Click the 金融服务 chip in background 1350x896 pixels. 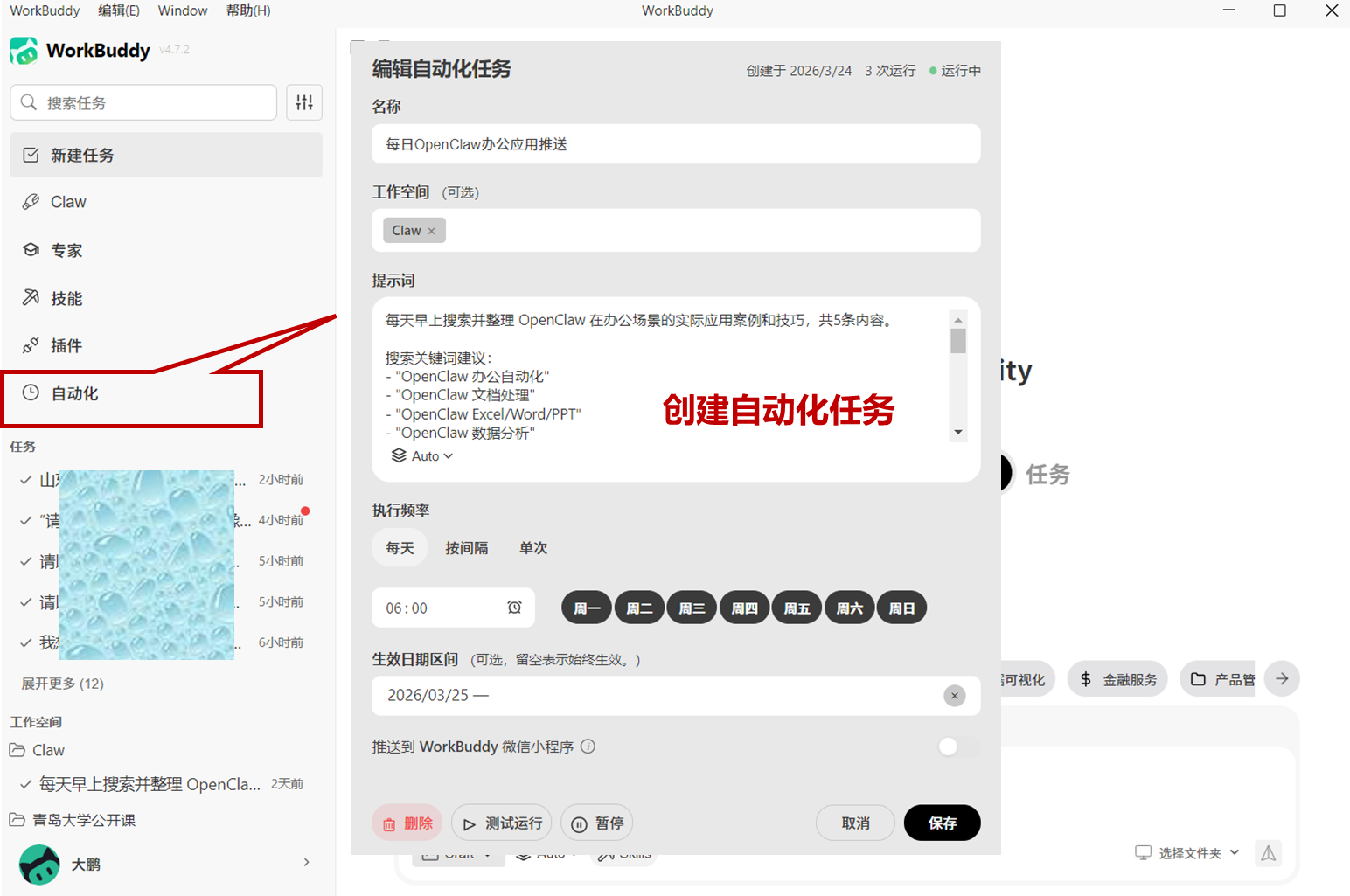click(x=1117, y=679)
